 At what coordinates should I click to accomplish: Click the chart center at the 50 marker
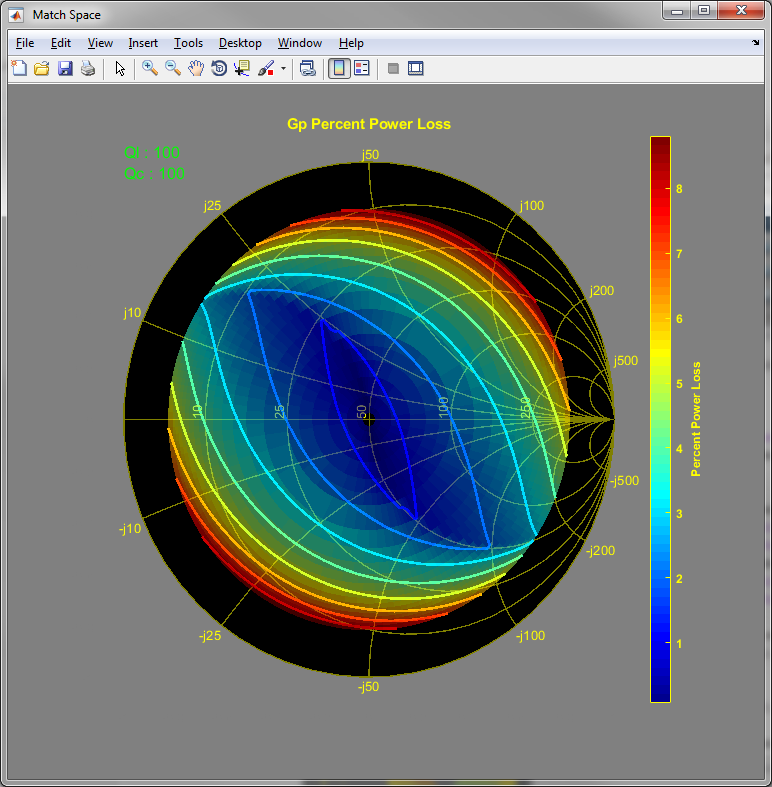tap(369, 419)
